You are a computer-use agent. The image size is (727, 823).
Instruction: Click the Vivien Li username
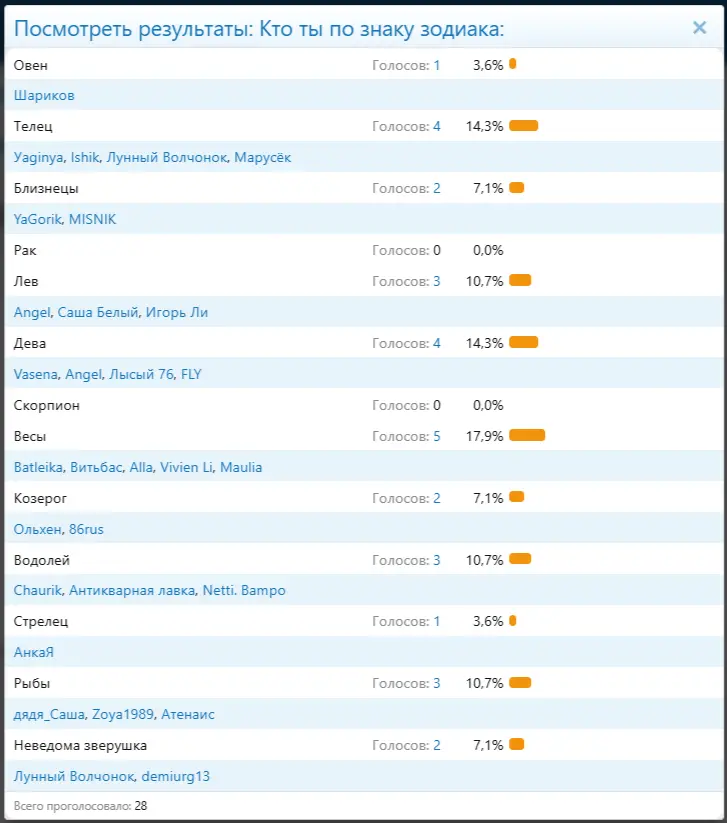[x=181, y=467]
